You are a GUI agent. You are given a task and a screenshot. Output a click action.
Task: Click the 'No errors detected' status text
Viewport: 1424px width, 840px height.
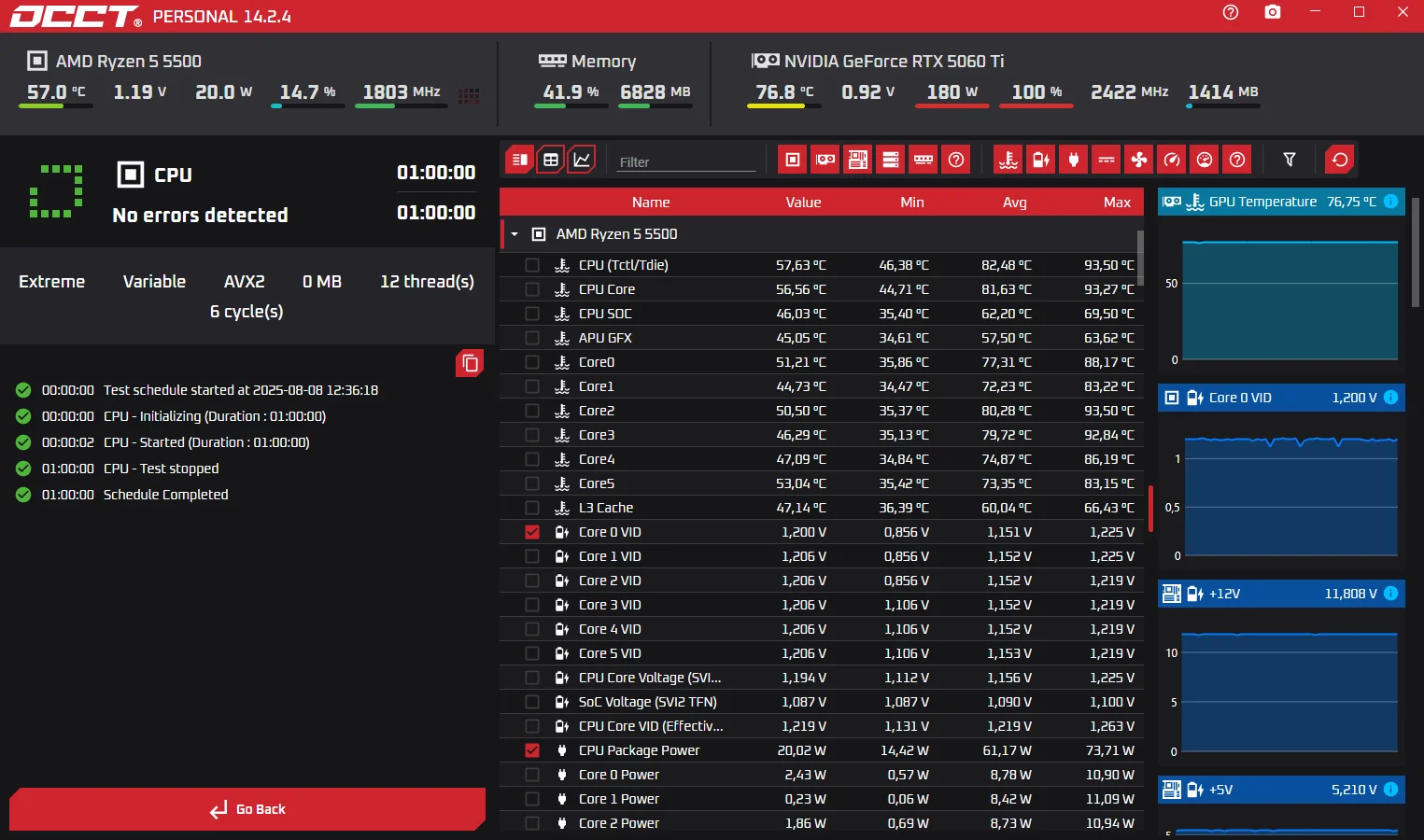pyautogui.click(x=200, y=216)
